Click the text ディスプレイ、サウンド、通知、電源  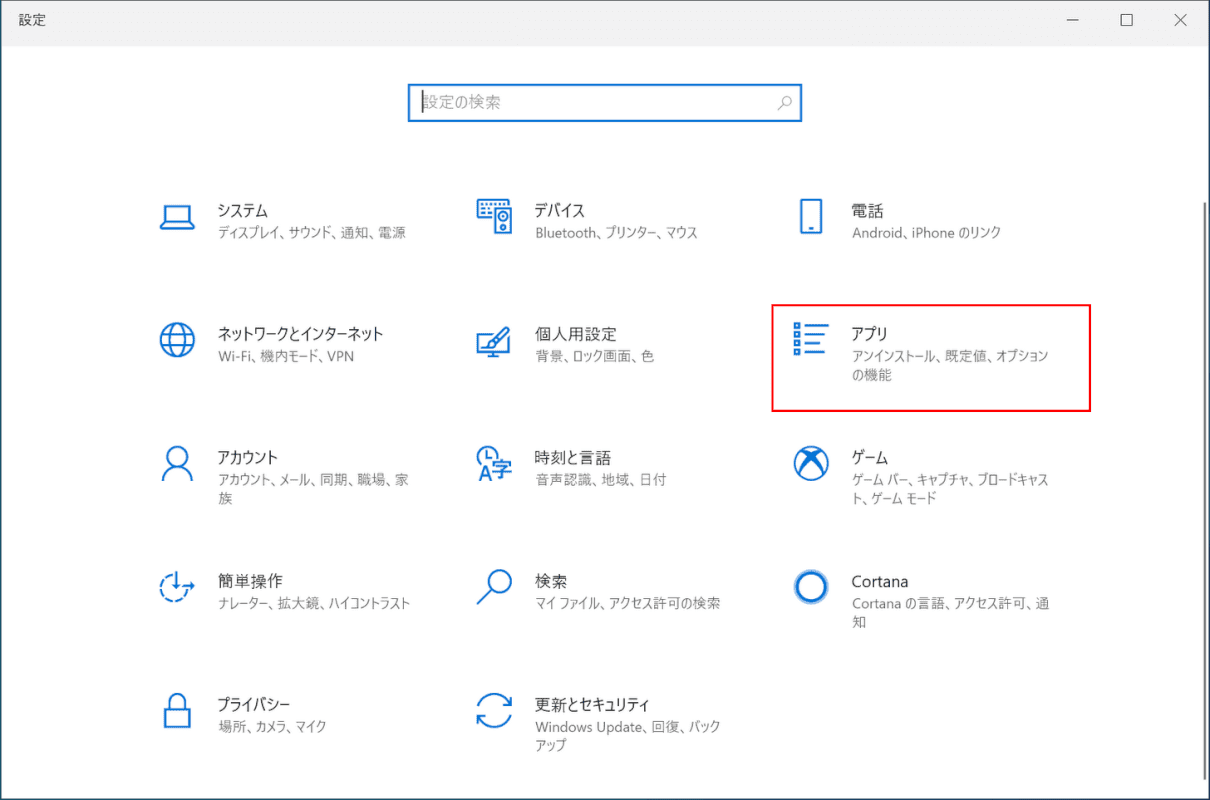pyautogui.click(x=312, y=233)
